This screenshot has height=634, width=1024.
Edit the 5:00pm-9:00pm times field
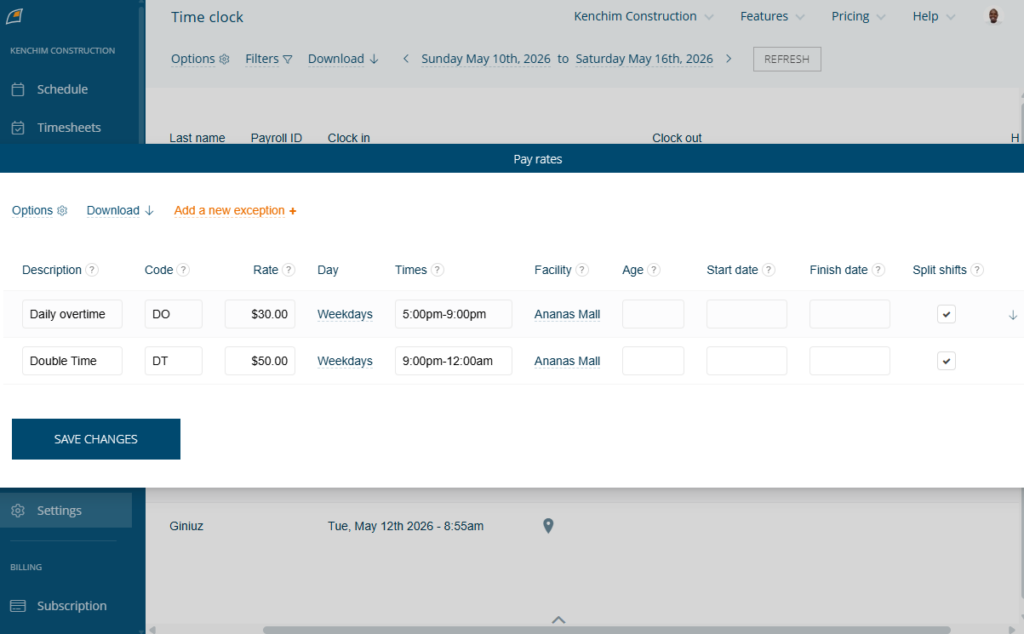pos(453,314)
